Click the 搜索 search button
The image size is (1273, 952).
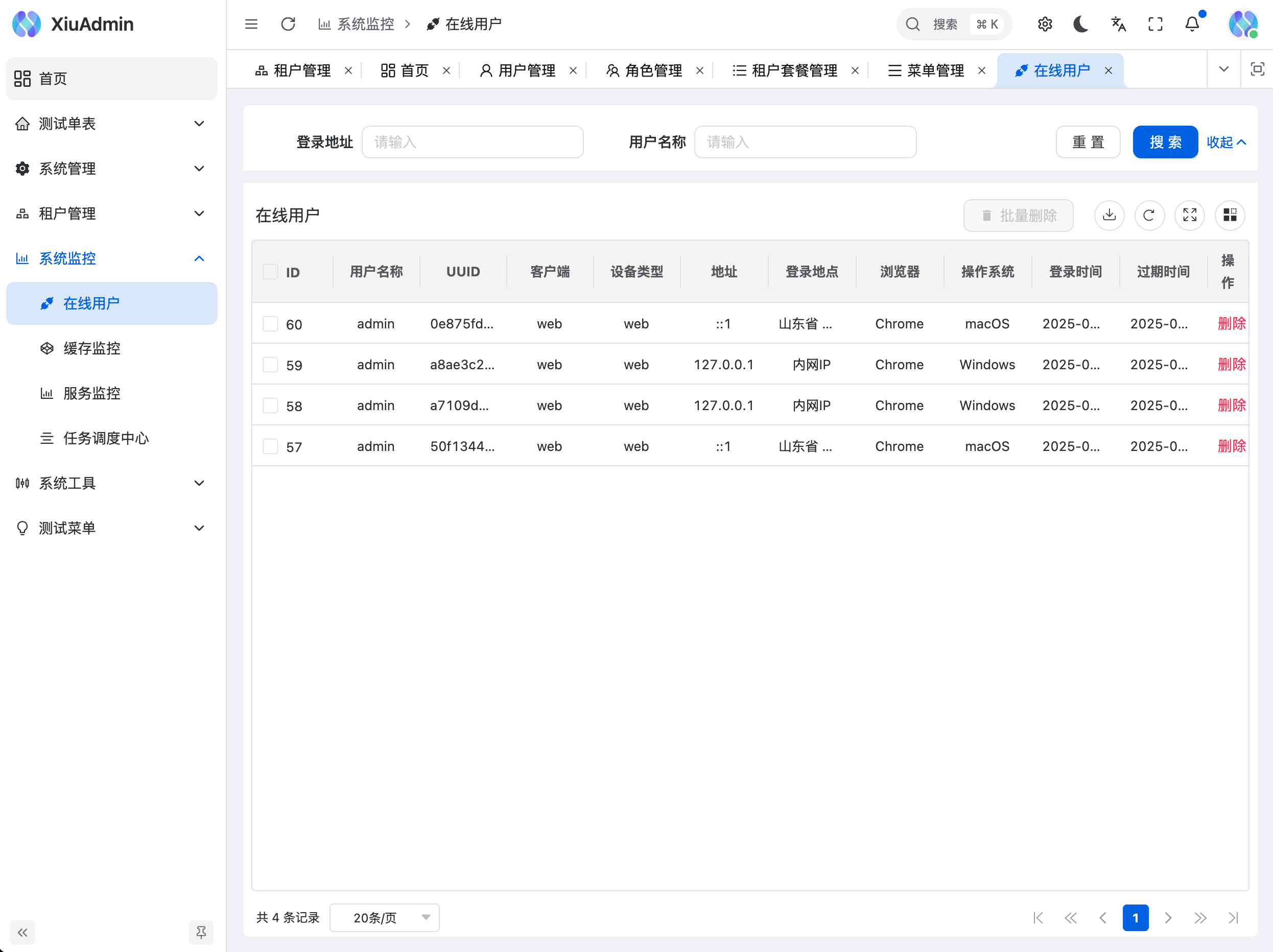pyautogui.click(x=1165, y=142)
